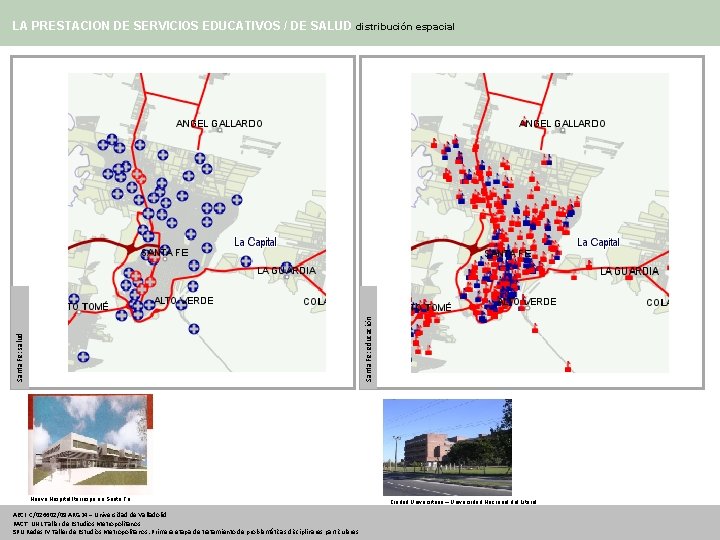
Task: Click the footer line 'Taller de Estudios Metropolitanos'
Action: point(77,523)
